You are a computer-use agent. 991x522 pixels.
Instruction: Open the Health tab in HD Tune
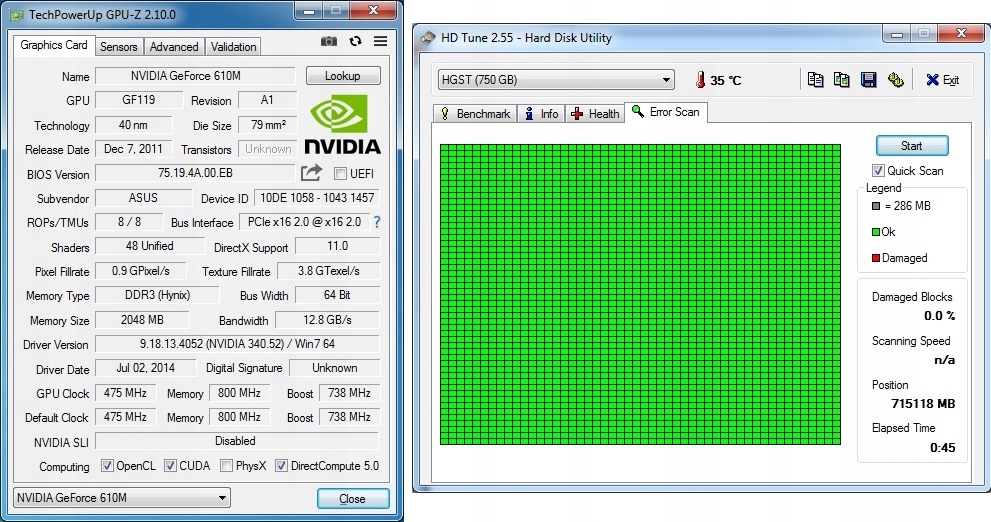595,114
